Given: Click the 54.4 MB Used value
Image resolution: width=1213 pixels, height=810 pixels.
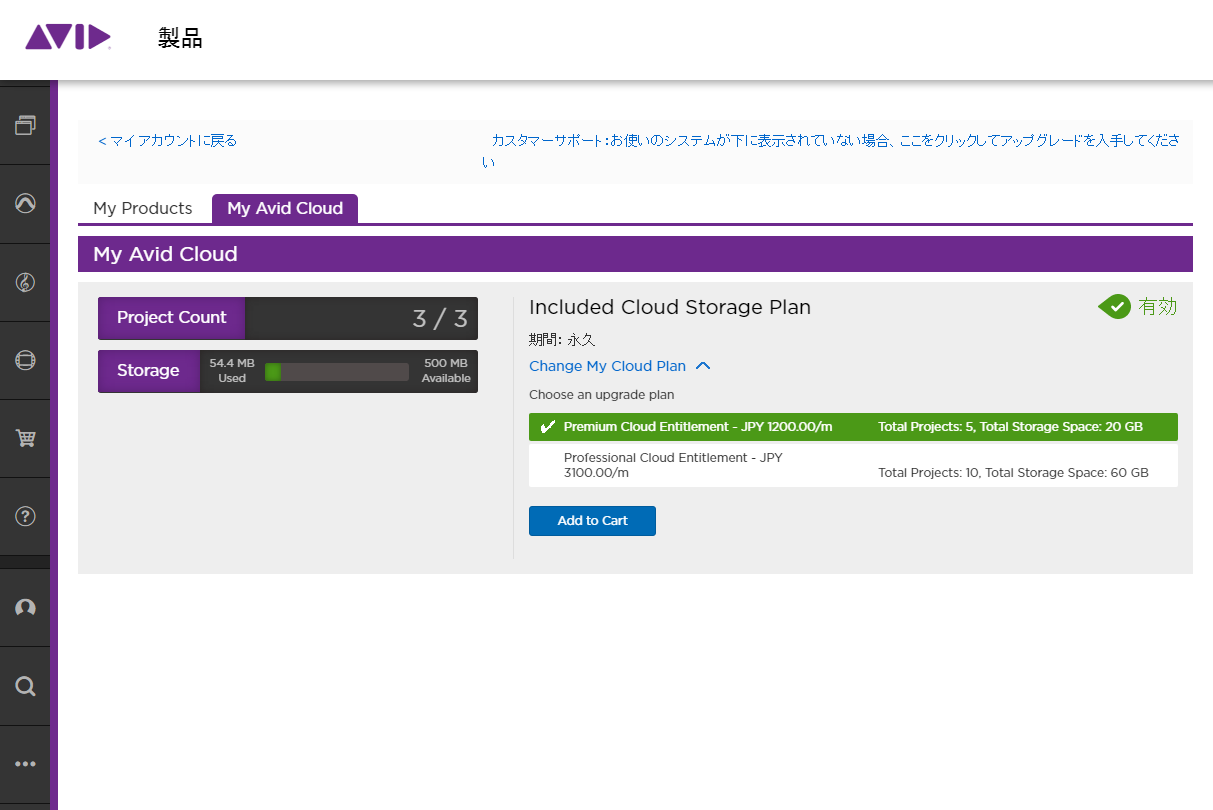Looking at the screenshot, I should click(232, 371).
